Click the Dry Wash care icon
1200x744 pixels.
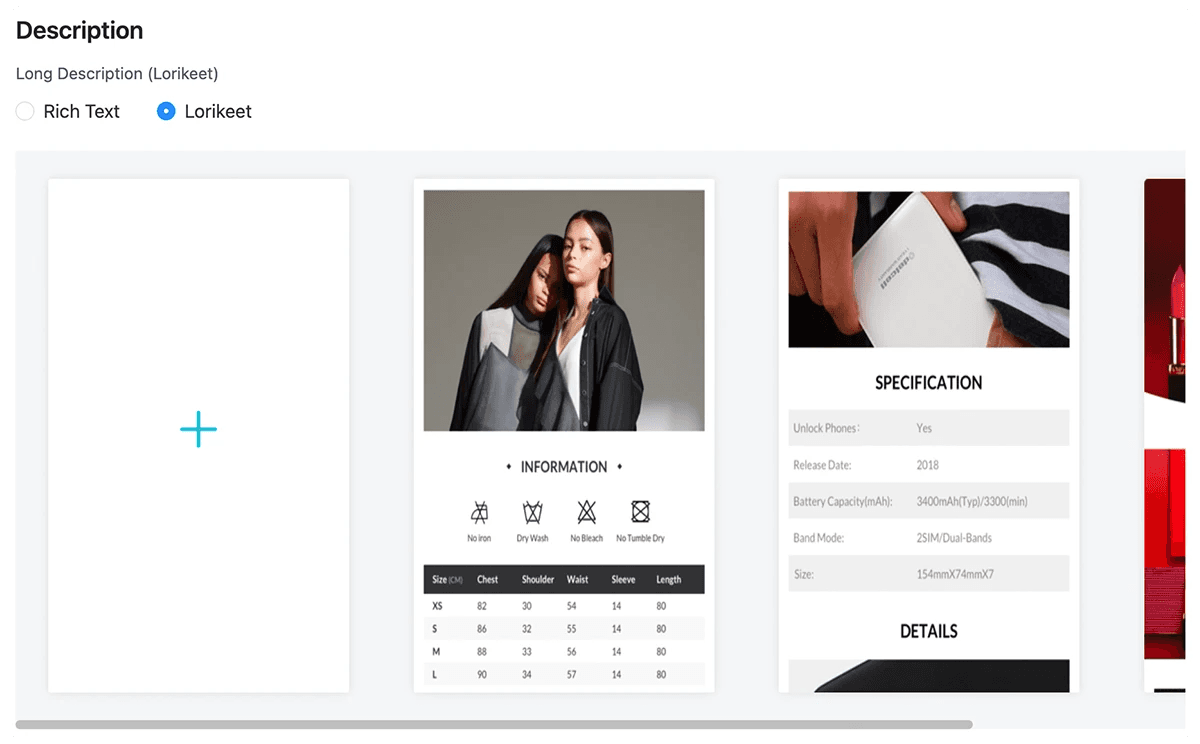click(x=532, y=513)
